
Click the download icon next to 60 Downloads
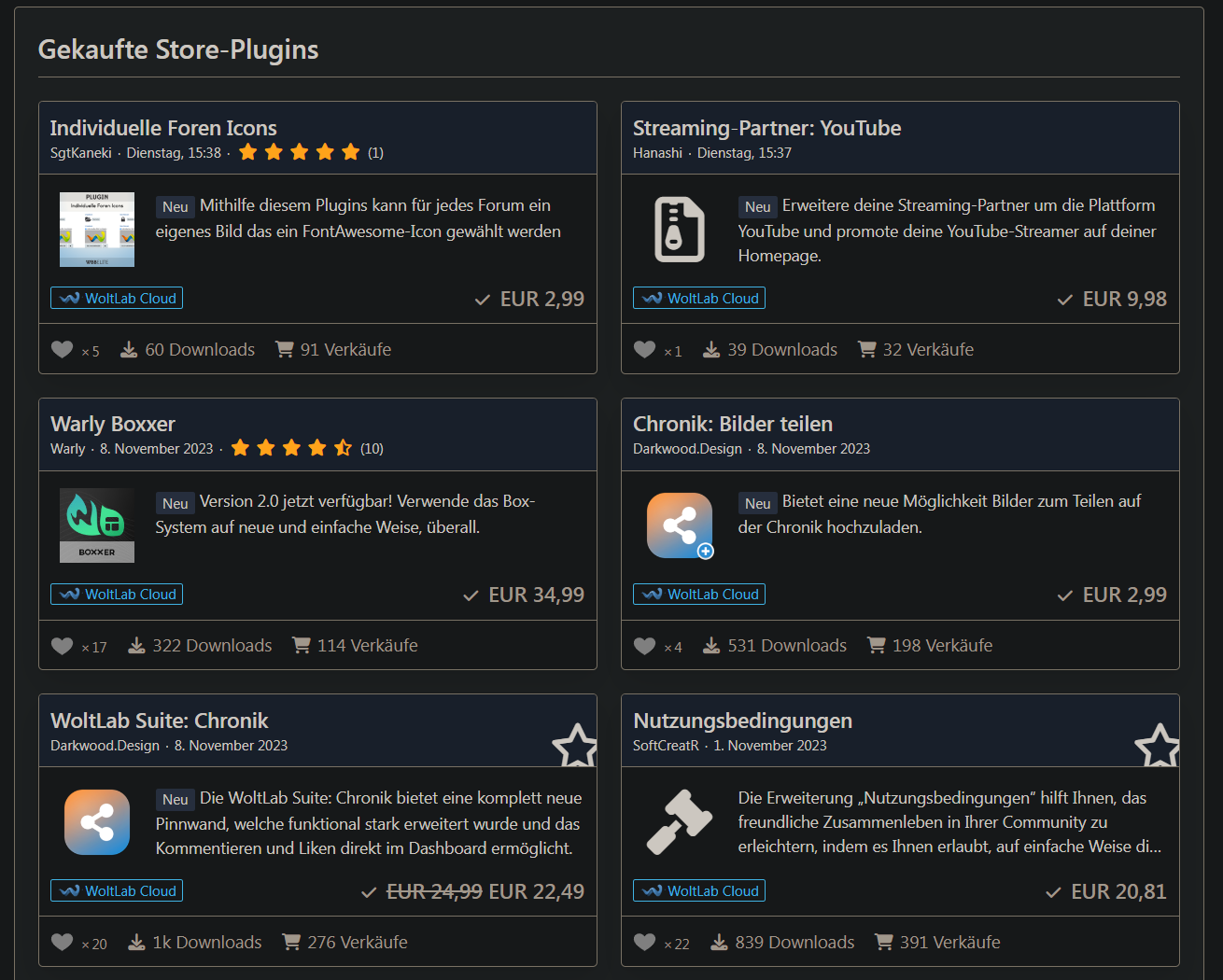129,350
